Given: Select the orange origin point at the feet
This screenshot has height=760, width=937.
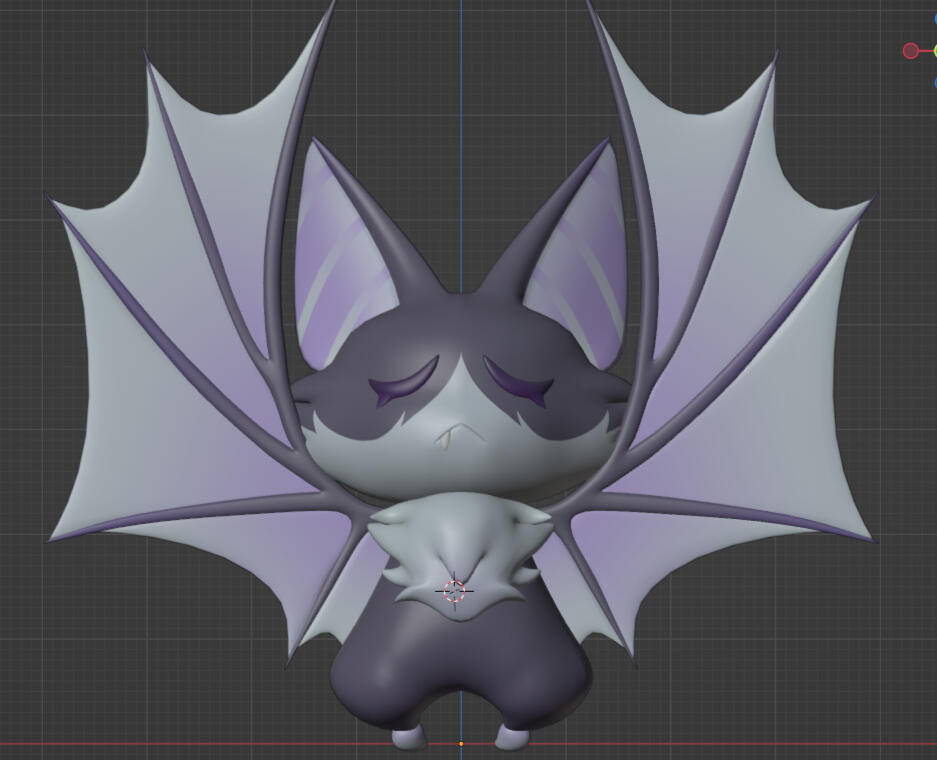Looking at the screenshot, I should tap(461, 744).
